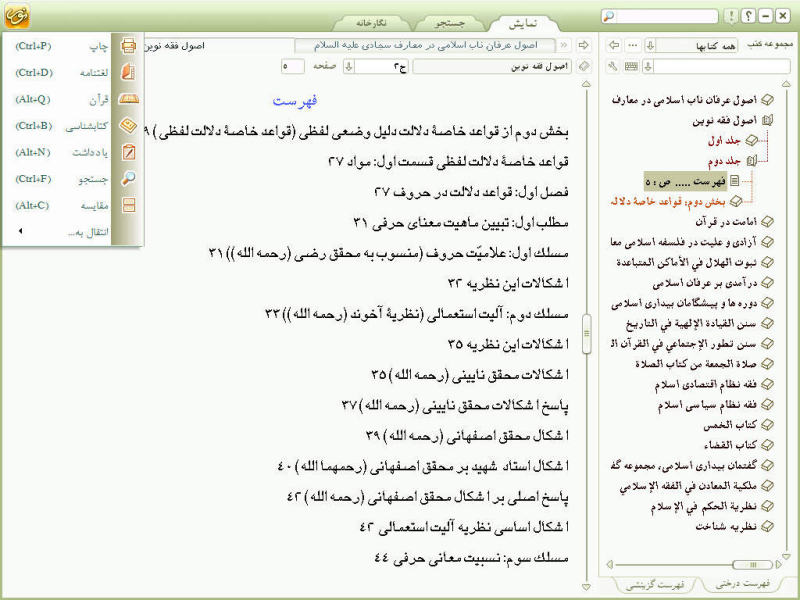Click the help question mark button
This screenshot has width=800, height=600.
pyautogui.click(x=748, y=16)
